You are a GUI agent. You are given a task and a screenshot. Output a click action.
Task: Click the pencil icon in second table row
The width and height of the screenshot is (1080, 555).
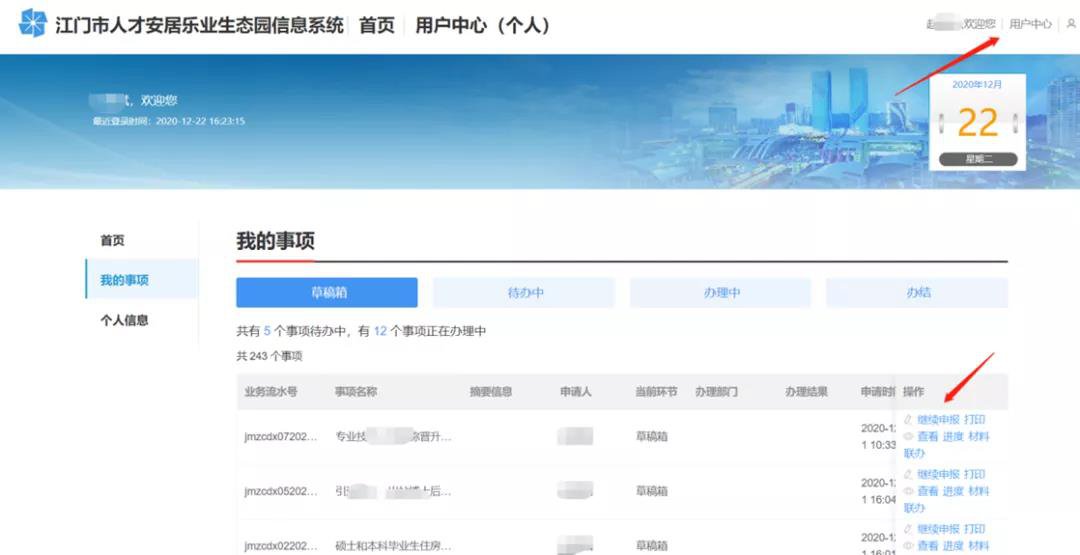[908, 475]
